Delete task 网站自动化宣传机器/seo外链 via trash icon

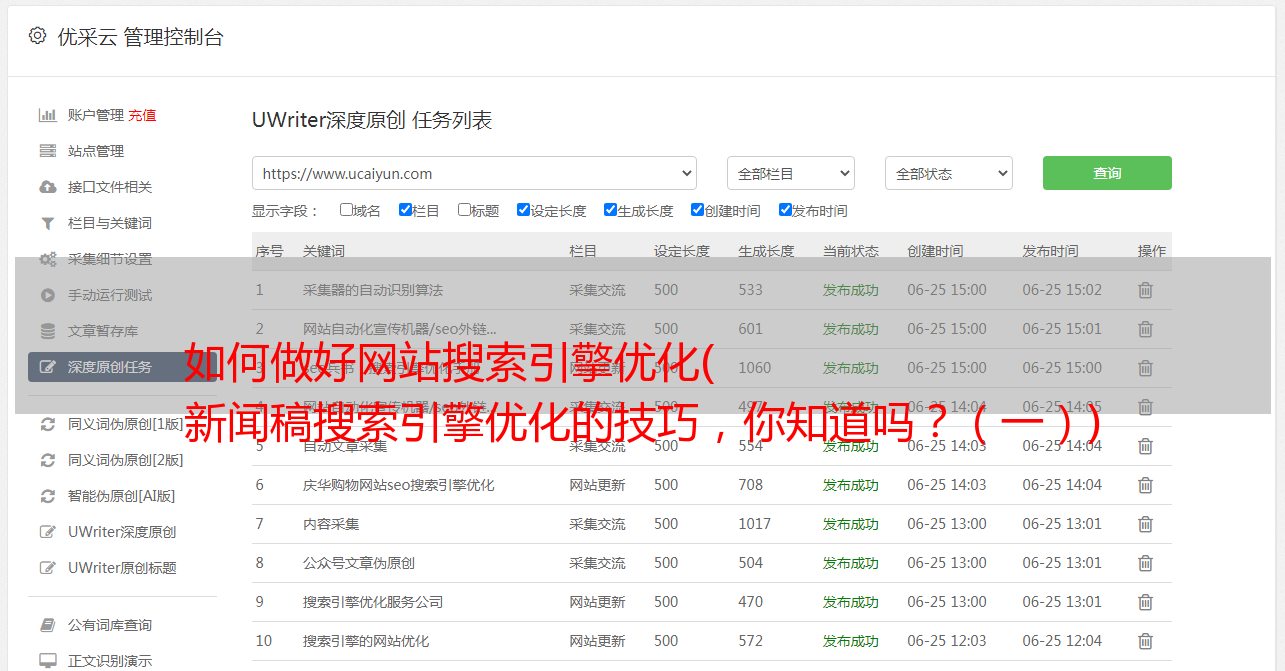1145,329
